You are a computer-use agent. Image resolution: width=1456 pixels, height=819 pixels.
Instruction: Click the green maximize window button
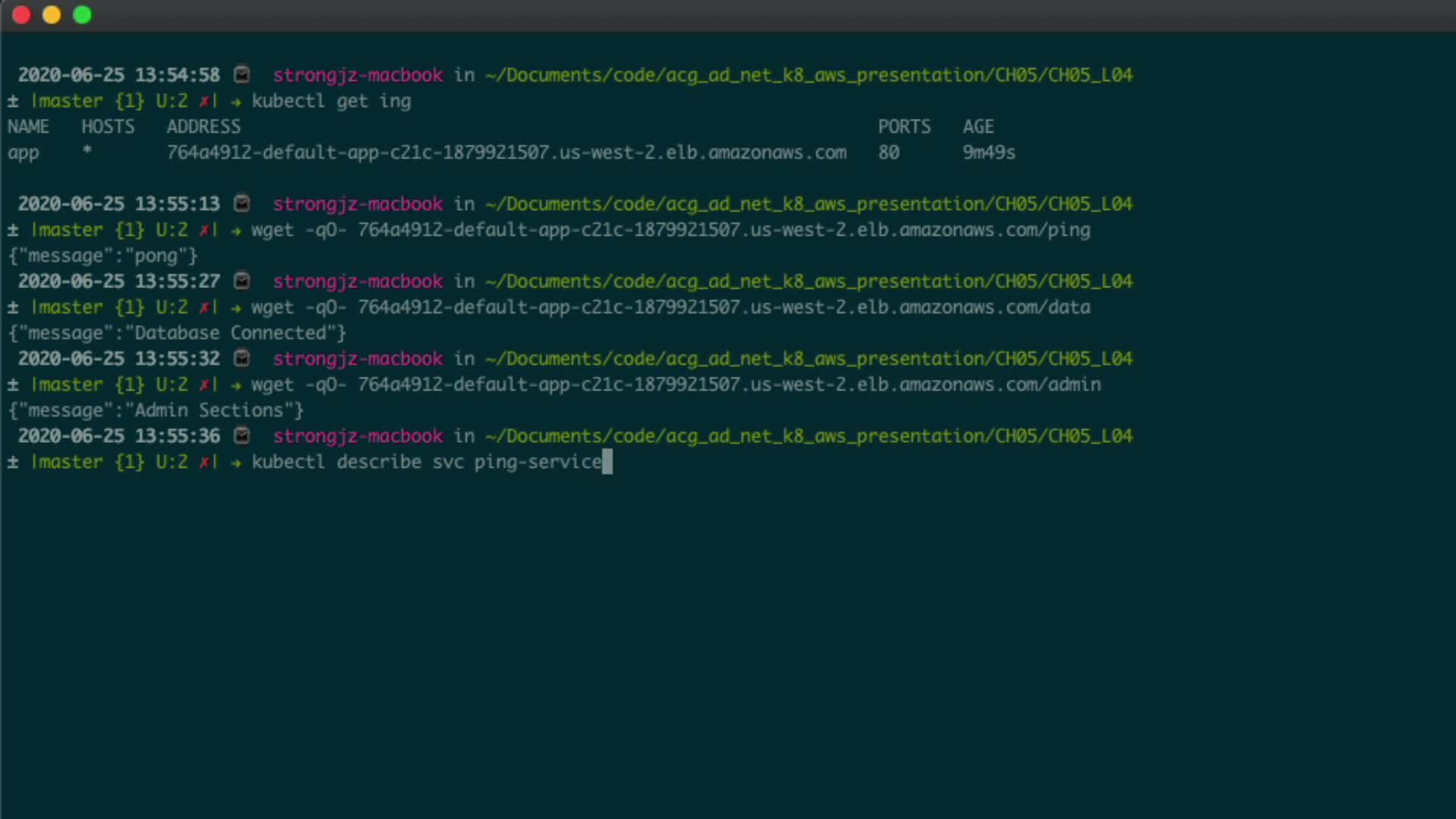click(82, 15)
